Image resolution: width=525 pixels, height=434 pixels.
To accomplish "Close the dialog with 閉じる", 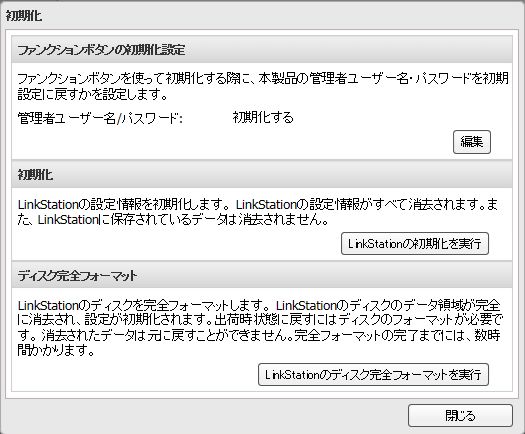I will point(460,416).
